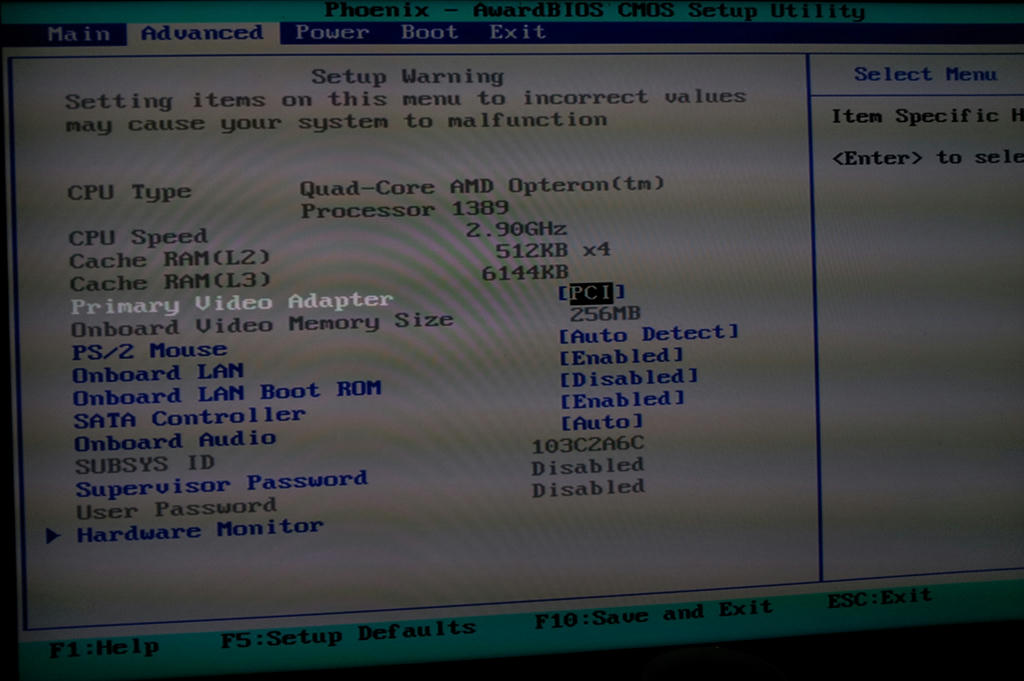Open the Hardware Monitor submenu label
This screenshot has width=1024, height=681.
coord(200,530)
